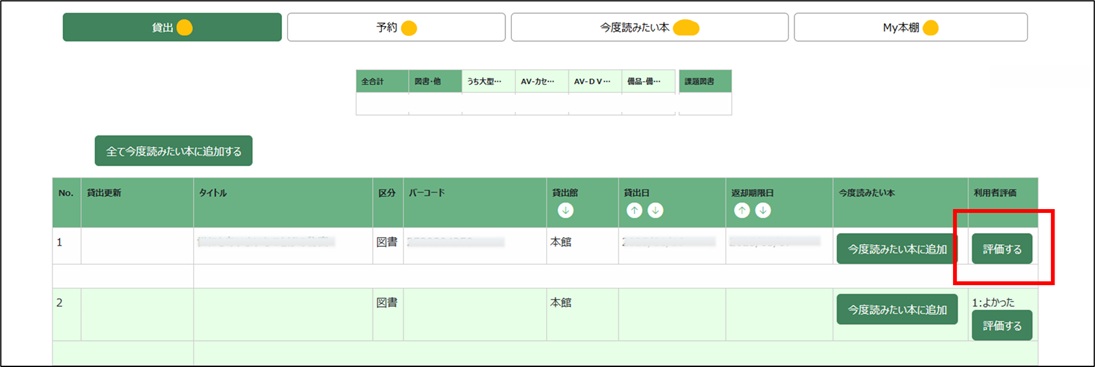Select the 図書・他 summary header cell
This screenshot has width=1095, height=370.
tap(435, 81)
